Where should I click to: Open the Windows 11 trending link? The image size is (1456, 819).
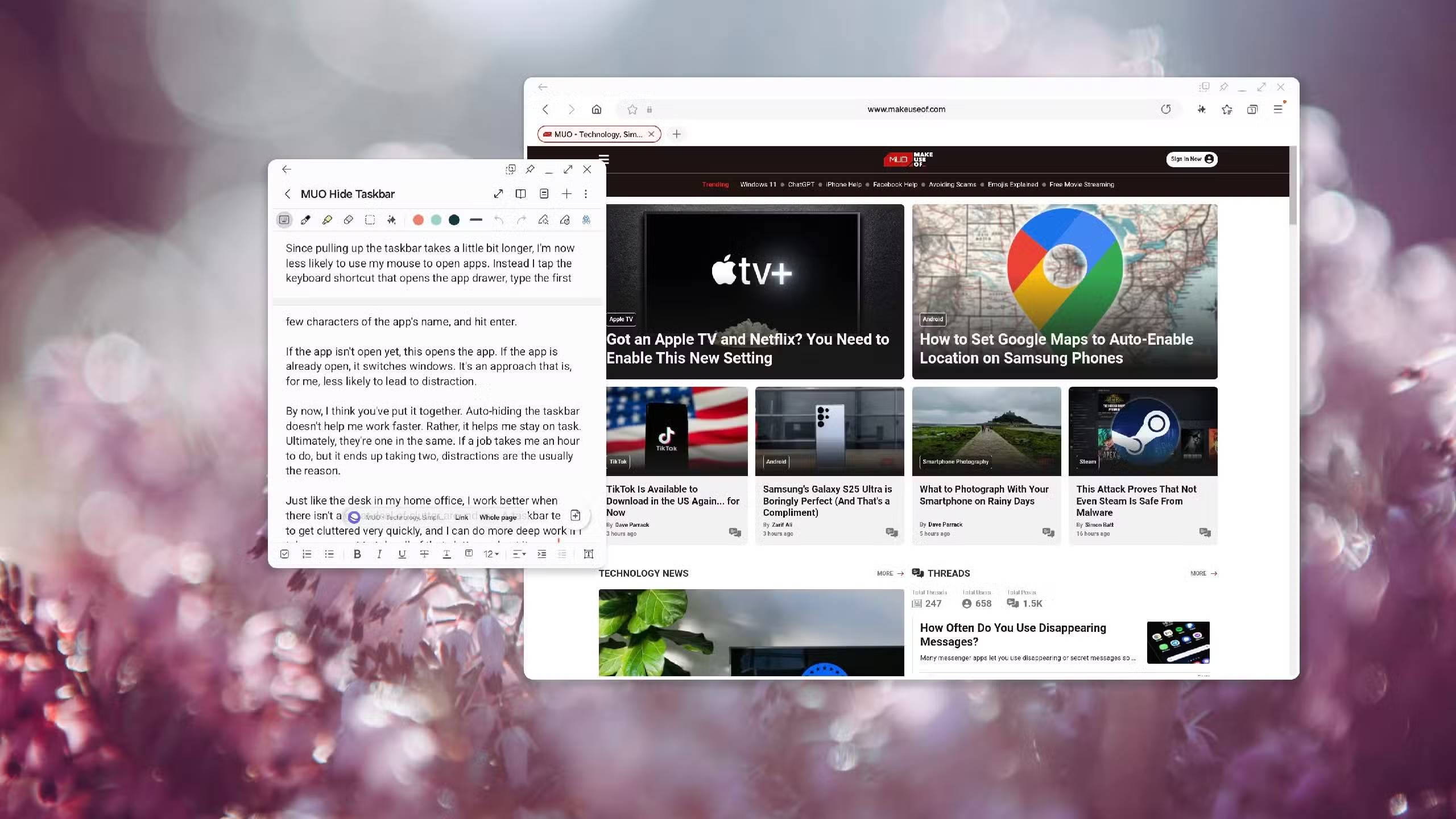(758, 184)
